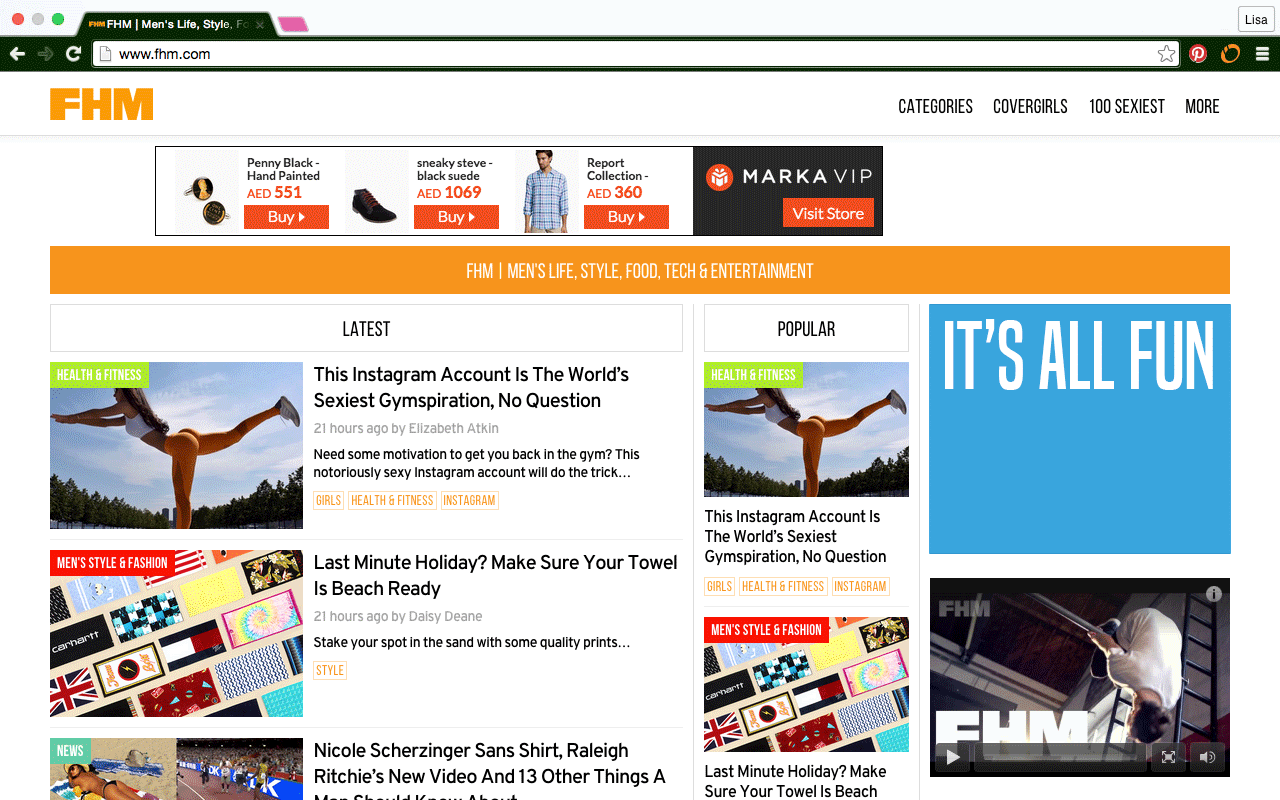Open the Chrome hamburger menu
Screen dimensions: 1280x800
point(1262,54)
